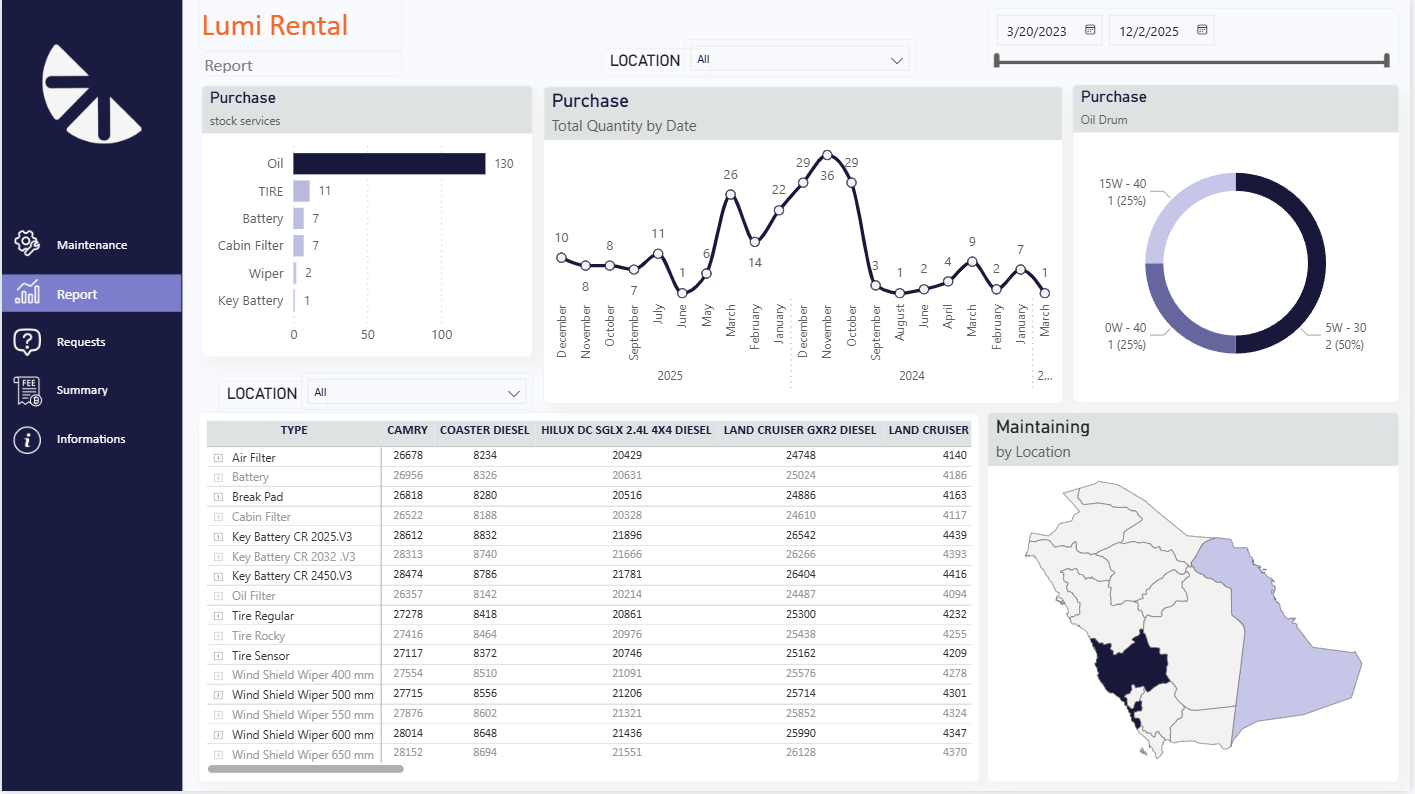The image size is (1415, 794).
Task: Click the Lumi Rental logo
Action: pos(92,92)
